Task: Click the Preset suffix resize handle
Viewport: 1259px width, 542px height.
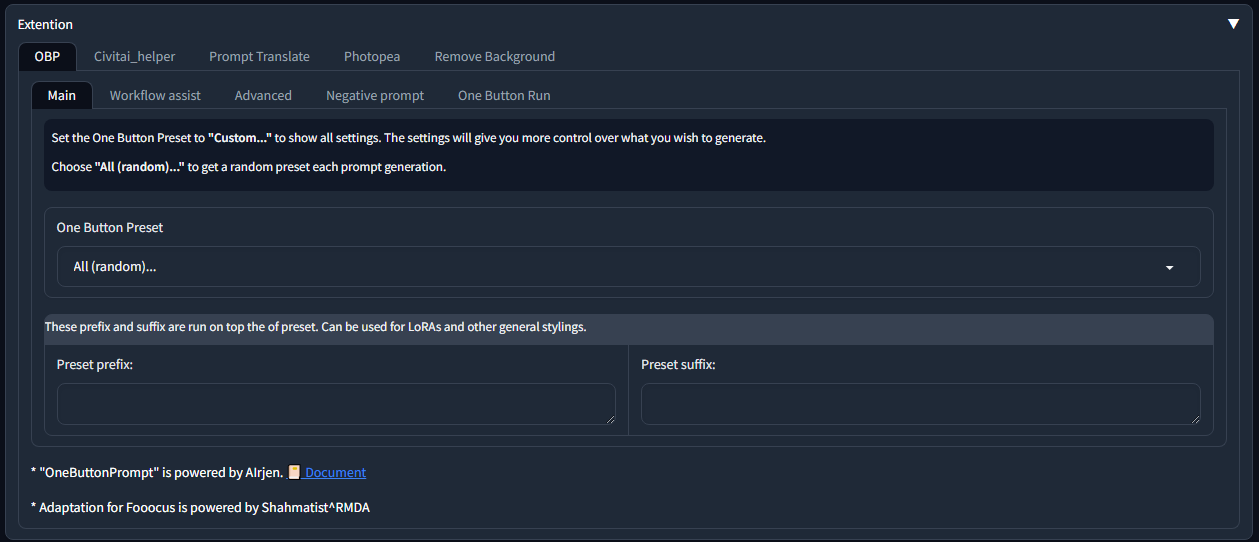Action: click(x=1195, y=419)
